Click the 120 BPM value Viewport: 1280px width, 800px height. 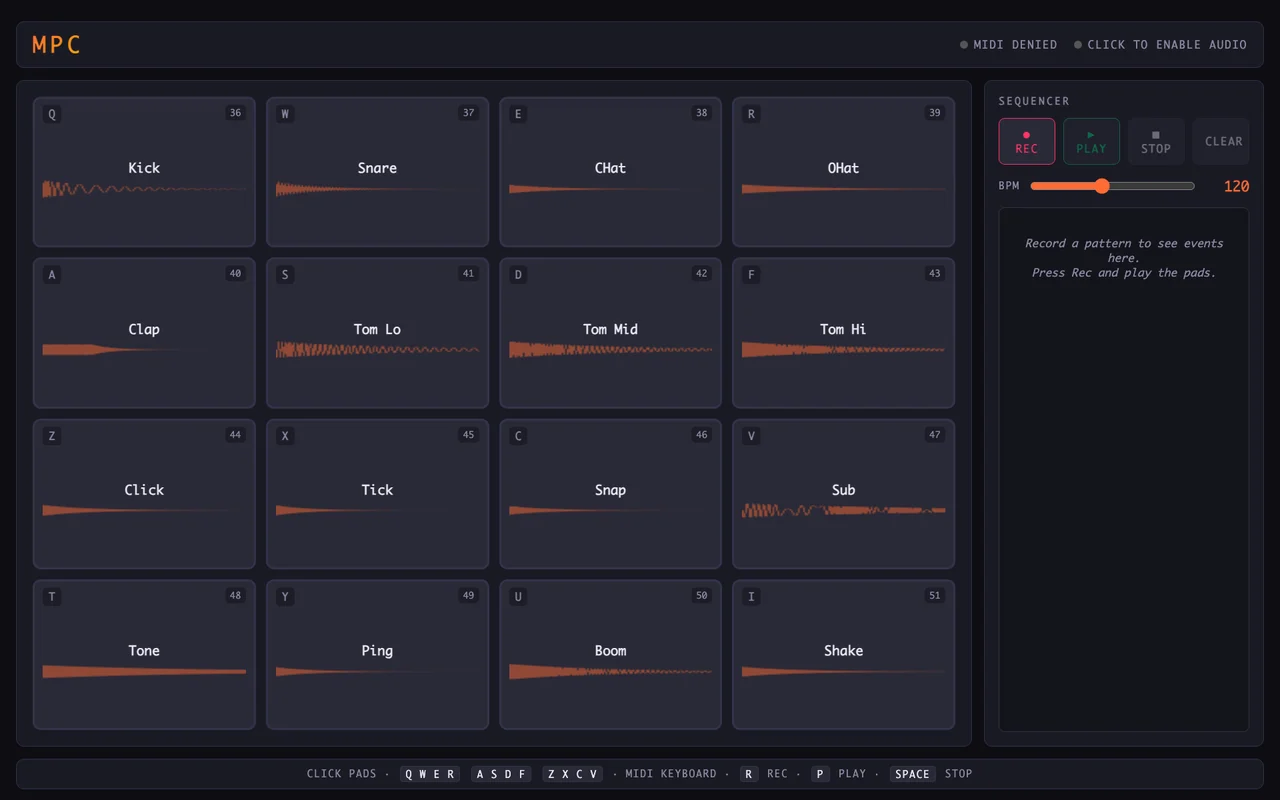click(1236, 186)
